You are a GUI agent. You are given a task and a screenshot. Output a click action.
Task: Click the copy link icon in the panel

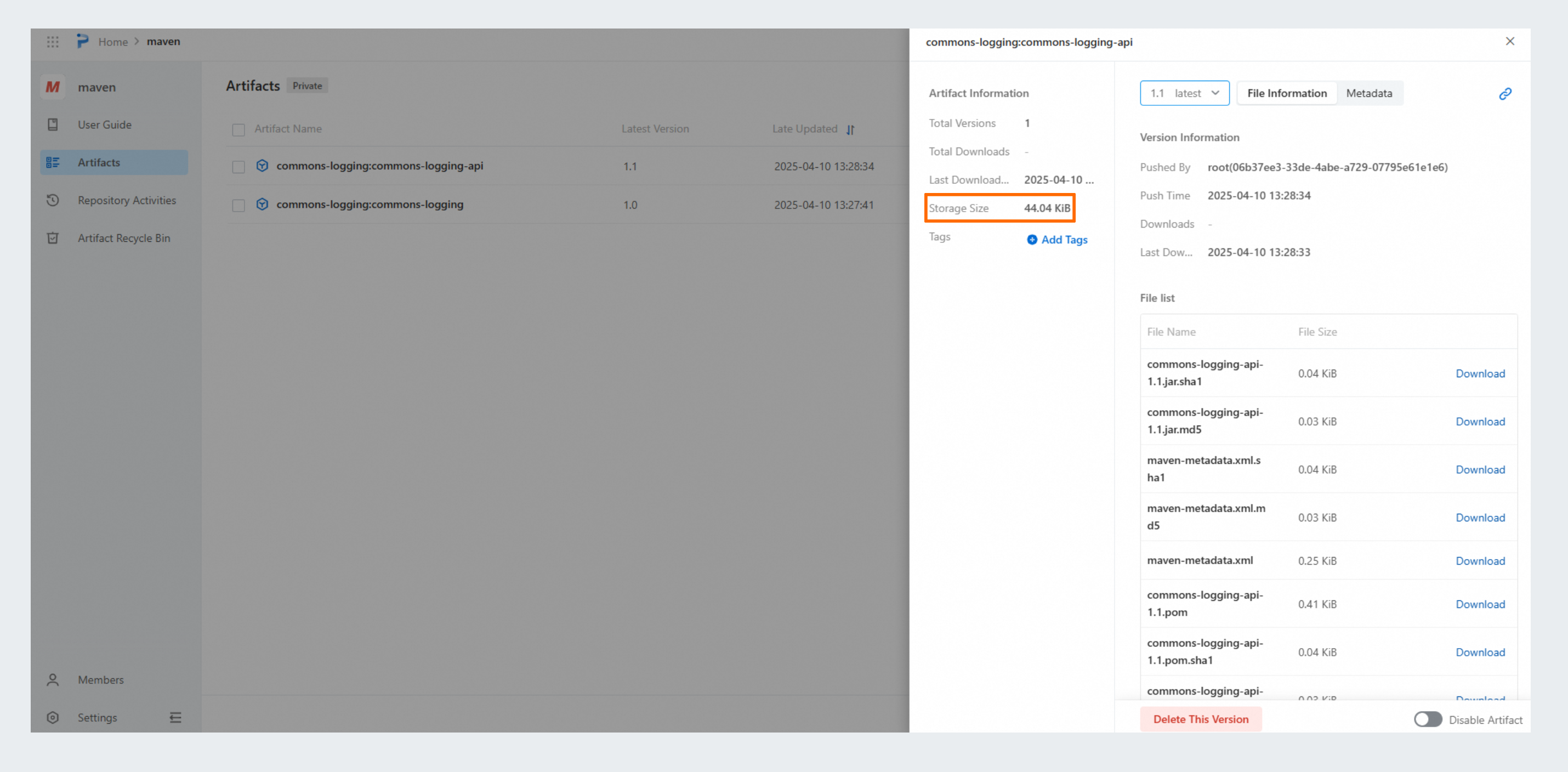coord(1505,94)
